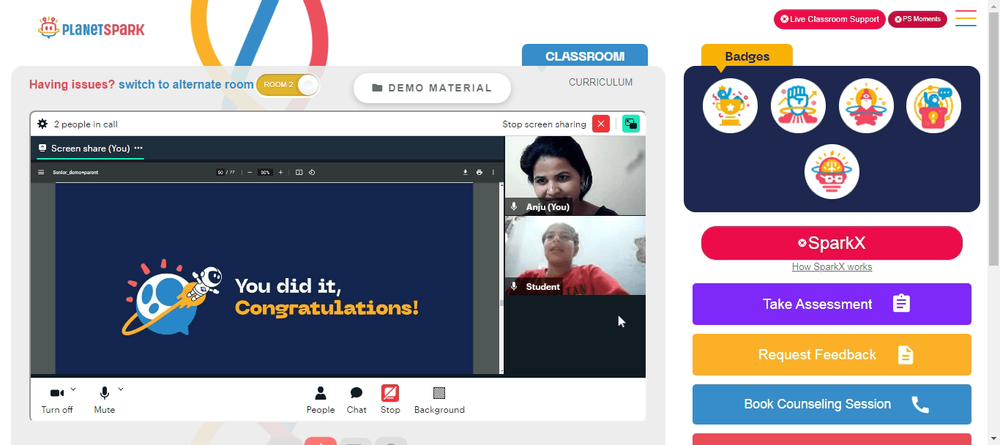Open the Chat panel

click(357, 400)
